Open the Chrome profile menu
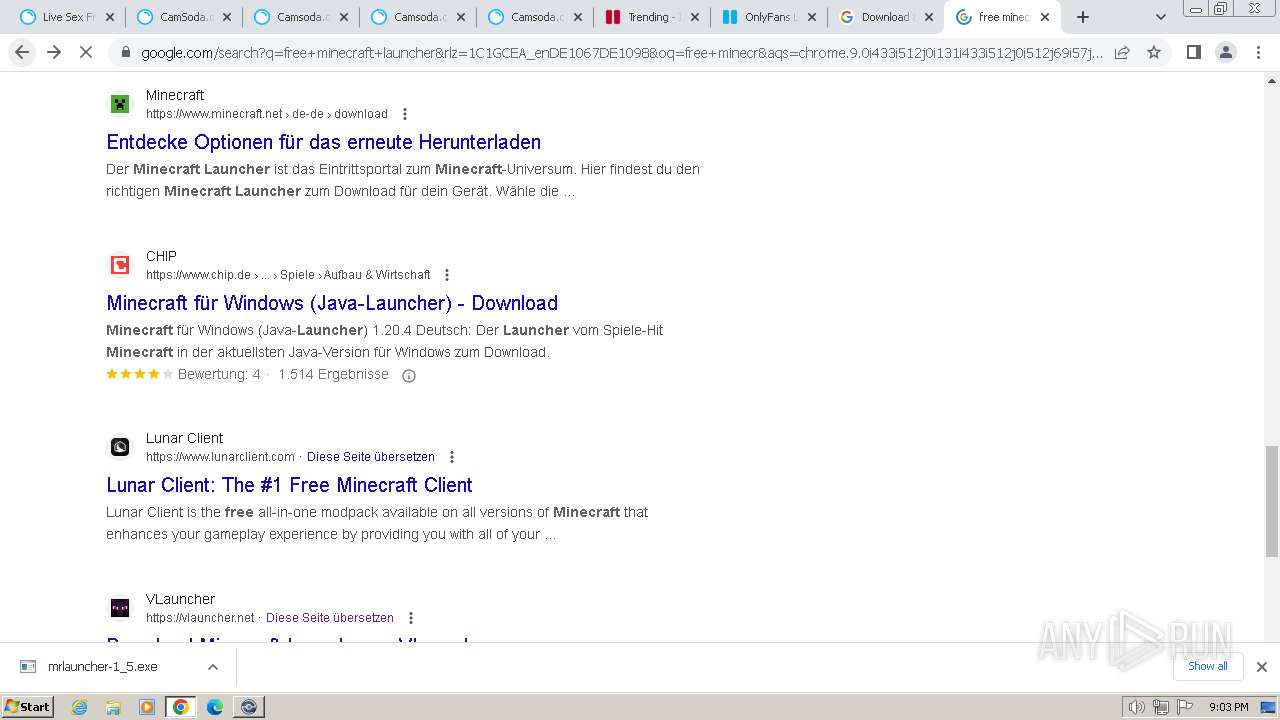This screenshot has width=1280, height=720. point(1226,52)
